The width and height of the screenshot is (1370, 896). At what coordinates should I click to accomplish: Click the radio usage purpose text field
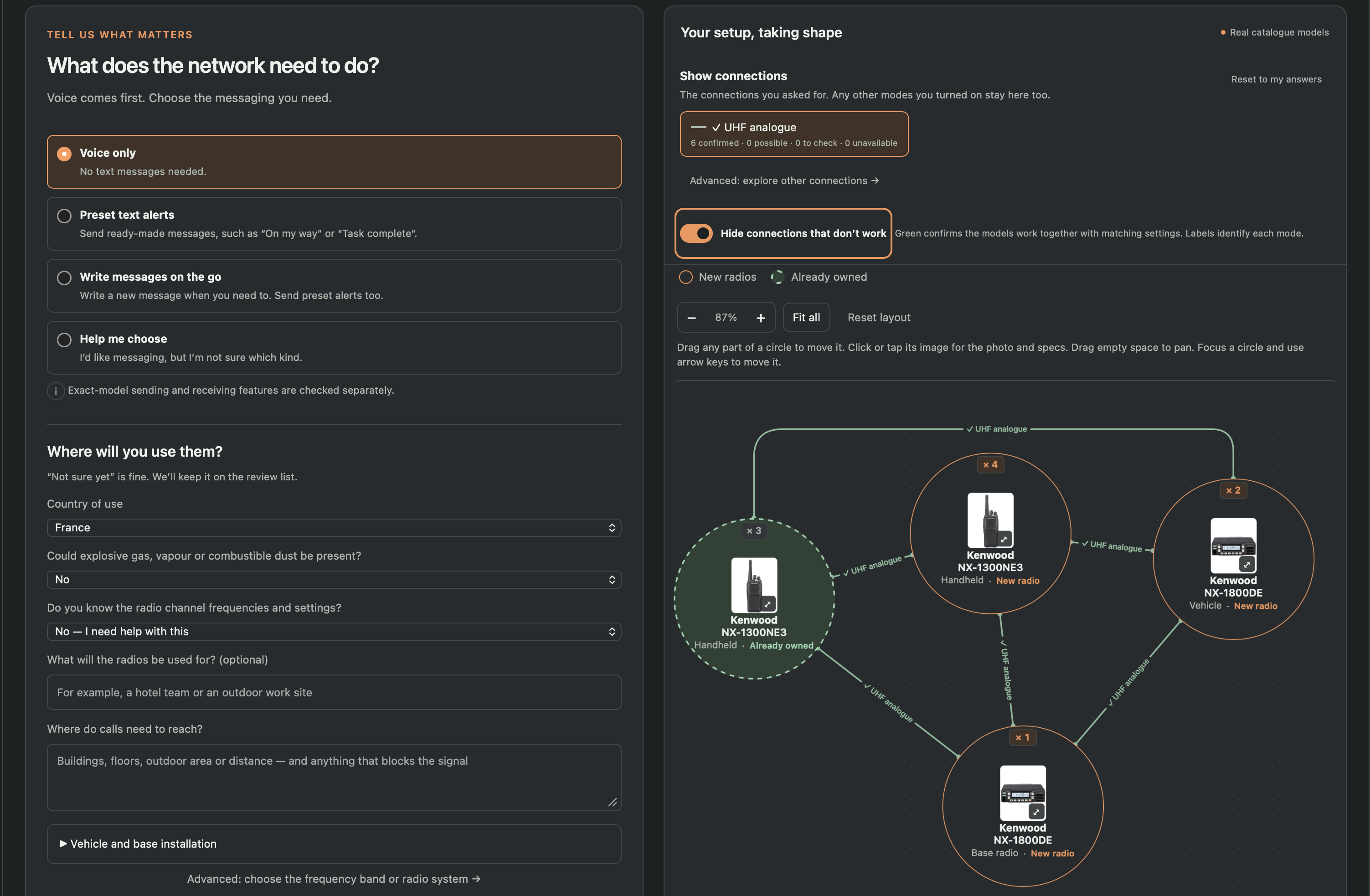(334, 692)
